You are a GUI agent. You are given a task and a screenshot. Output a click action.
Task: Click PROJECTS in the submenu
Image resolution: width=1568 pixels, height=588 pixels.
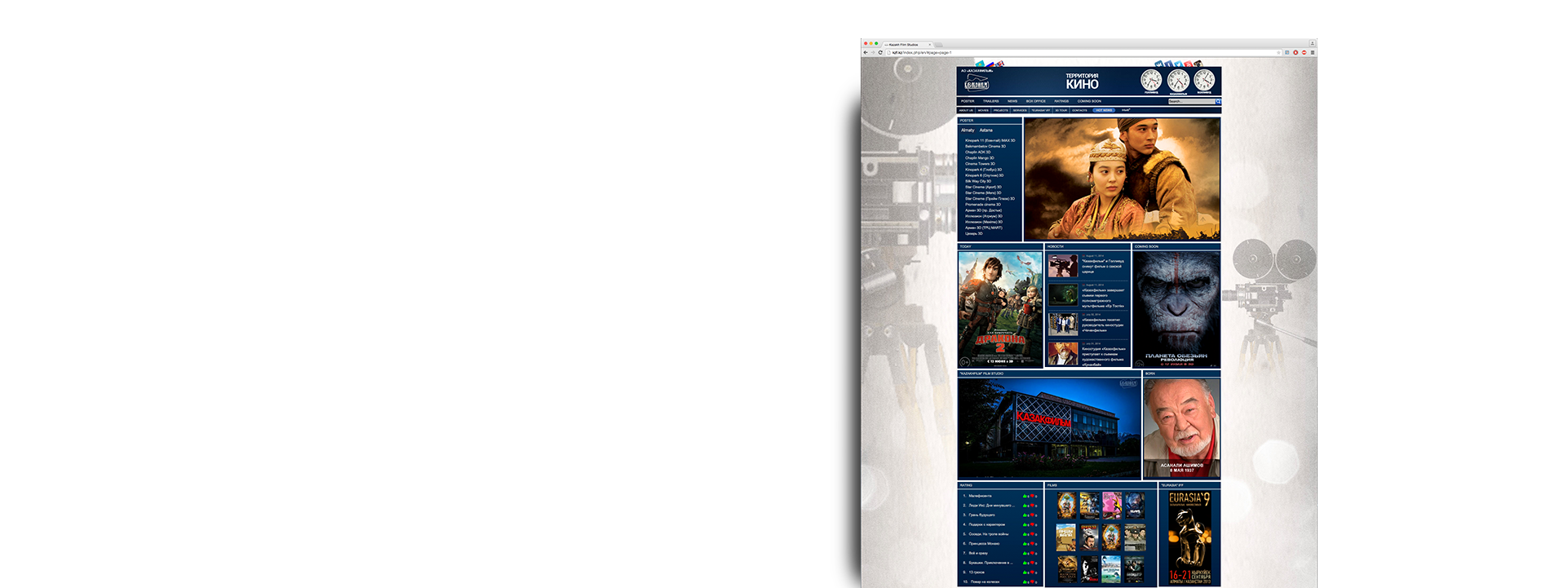[1001, 110]
